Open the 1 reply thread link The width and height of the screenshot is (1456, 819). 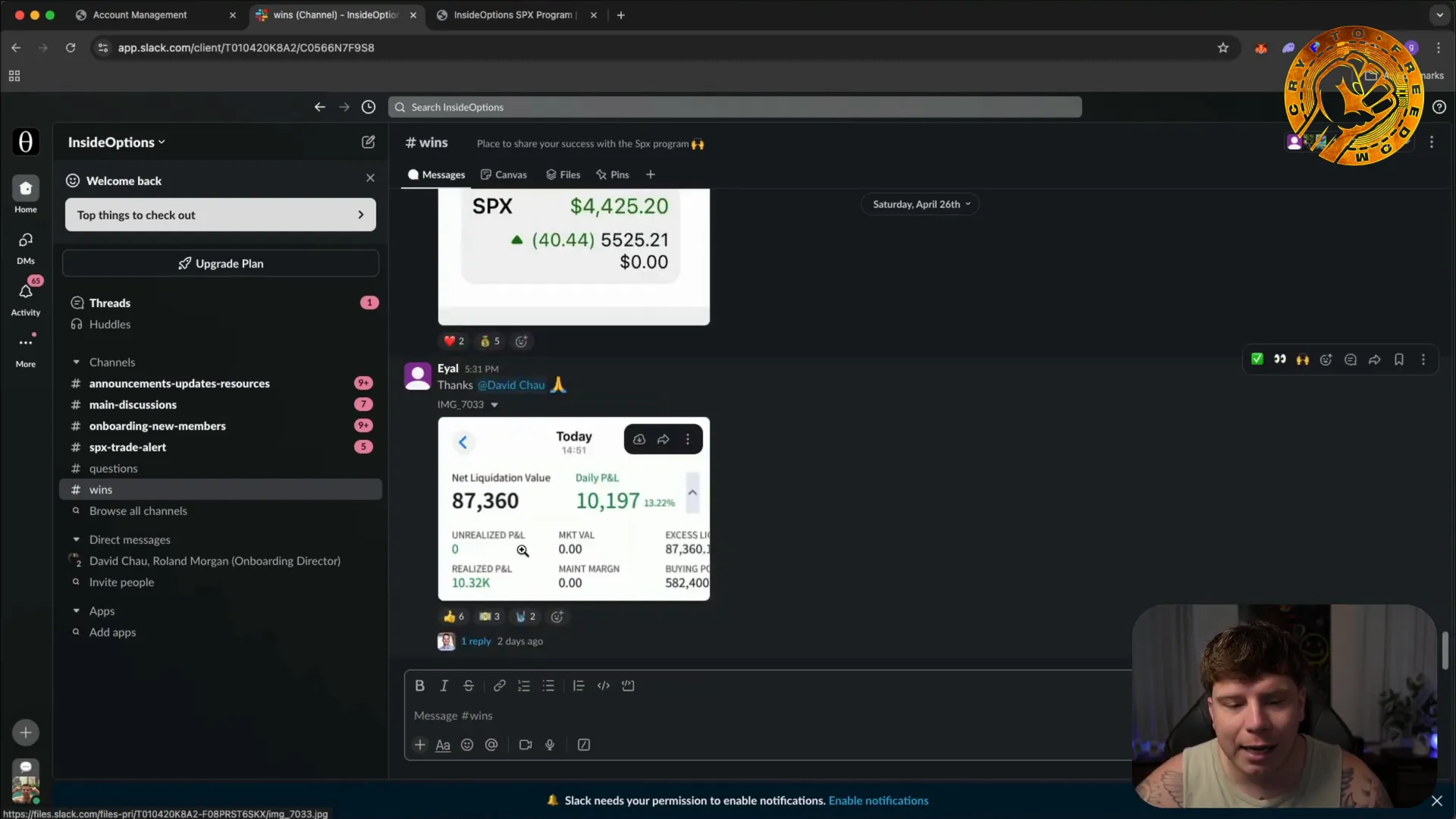476,642
